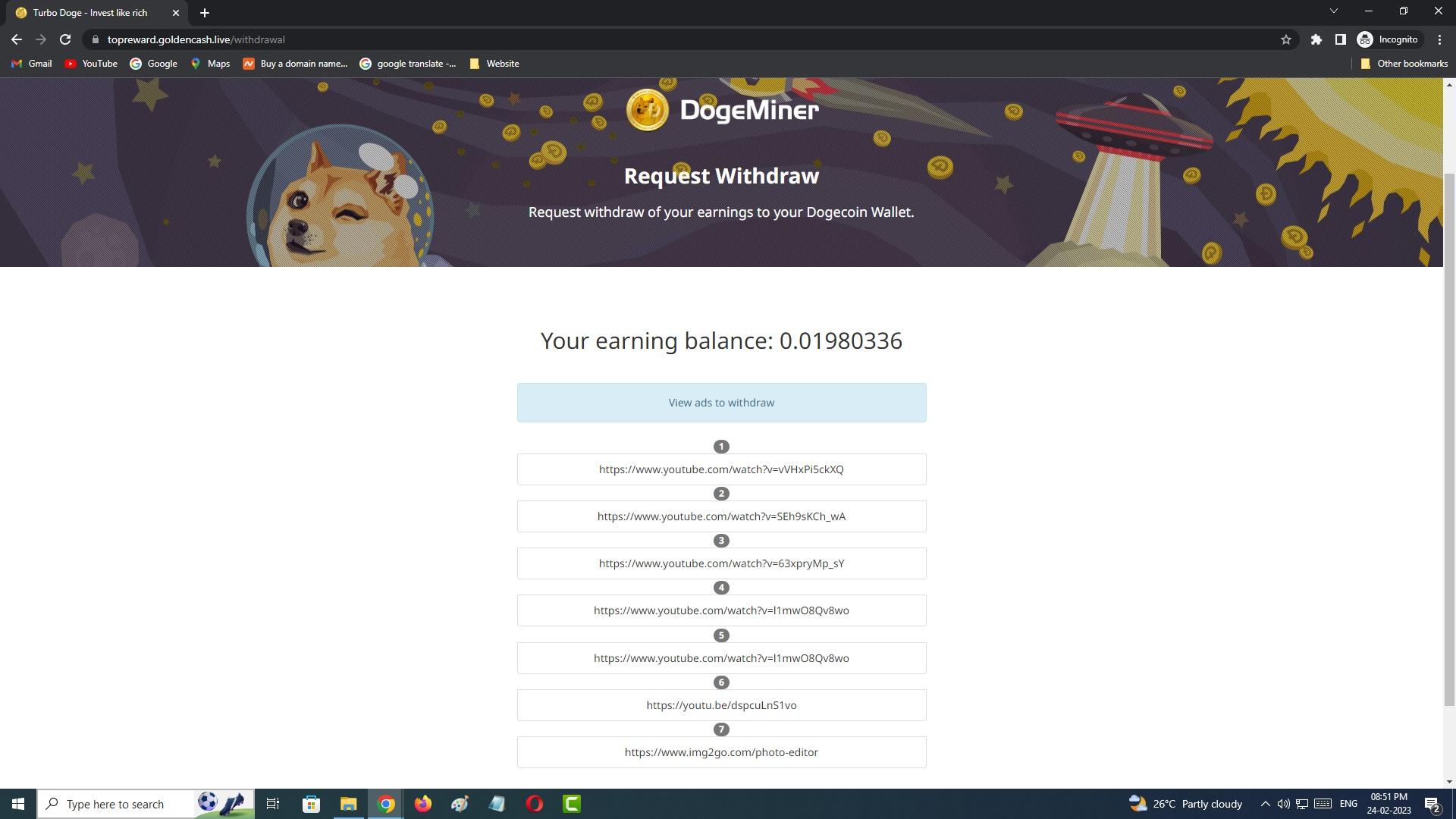Click the Chrome forward navigation arrow
Viewport: 1456px width, 819px height.
coord(40,39)
